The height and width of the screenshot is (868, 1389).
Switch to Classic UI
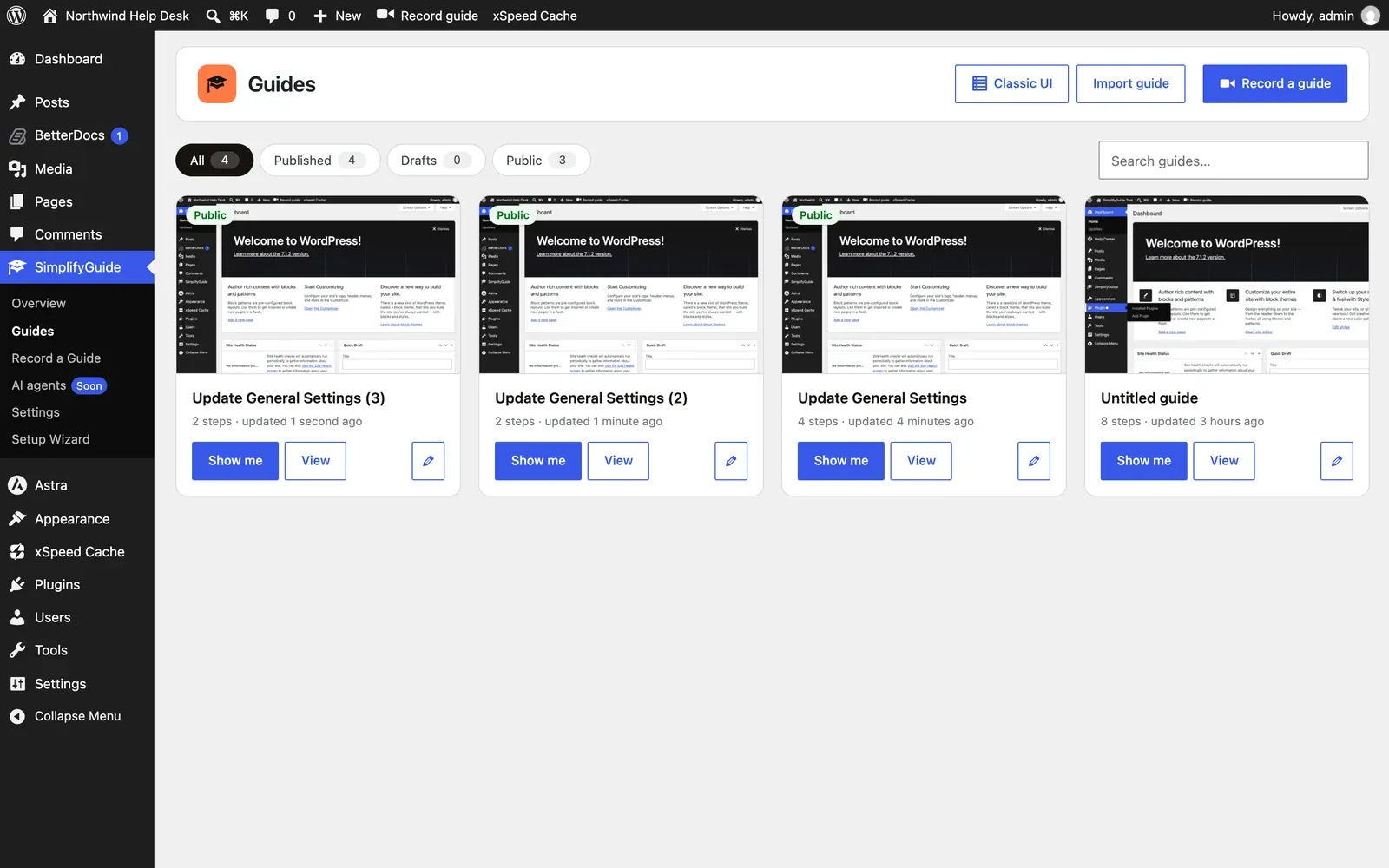click(1011, 84)
